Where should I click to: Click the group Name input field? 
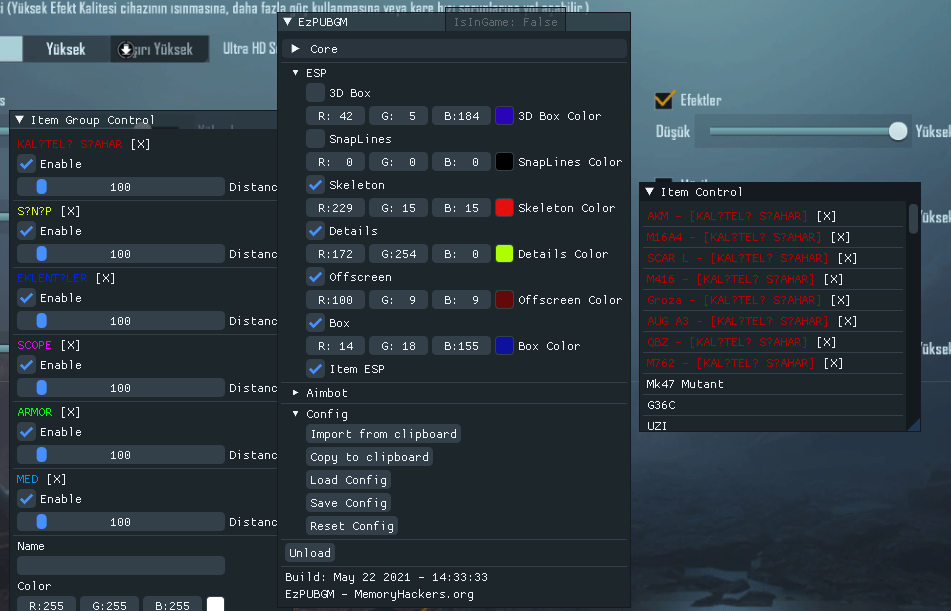point(121,565)
